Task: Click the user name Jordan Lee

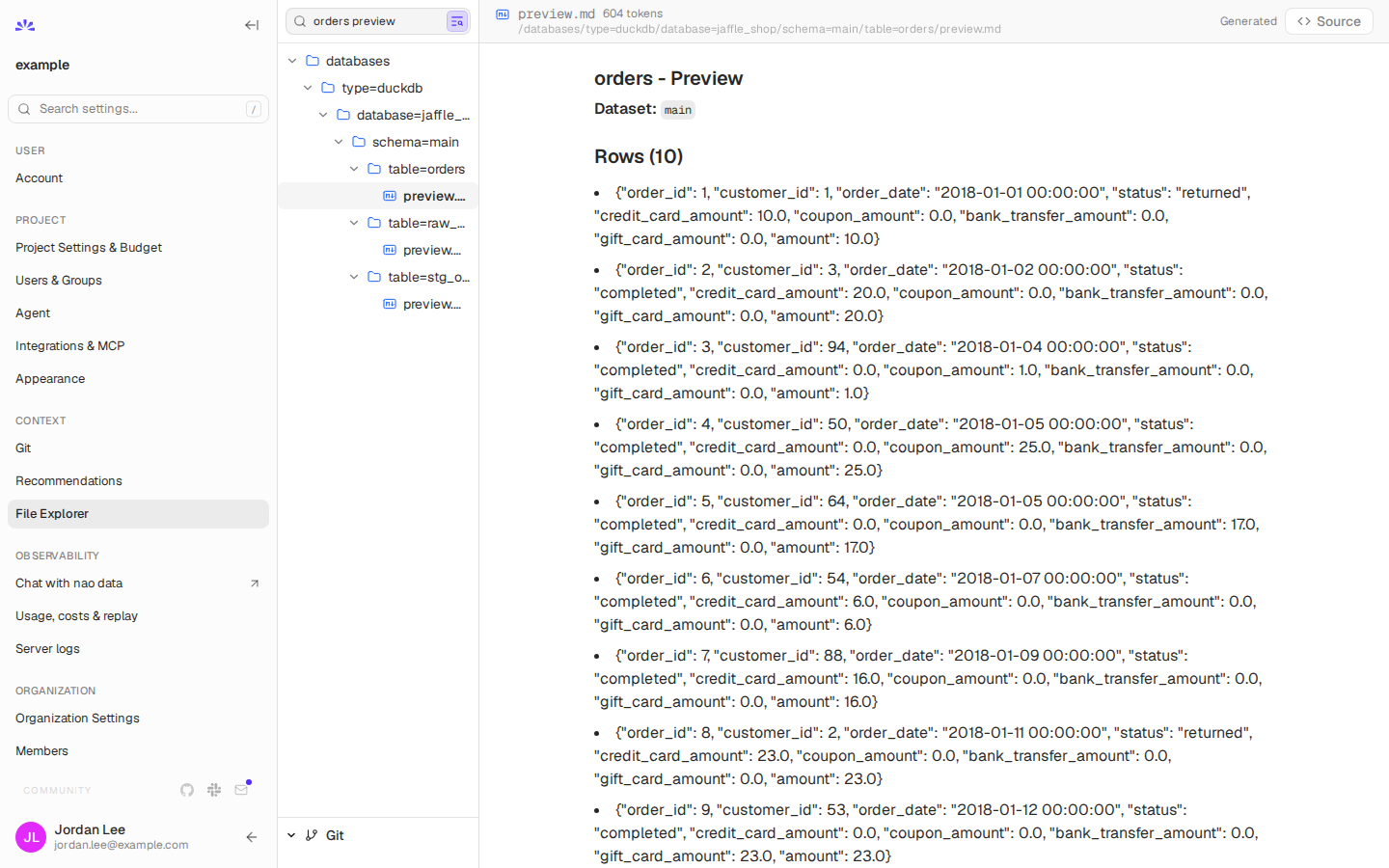Action: (x=90, y=829)
